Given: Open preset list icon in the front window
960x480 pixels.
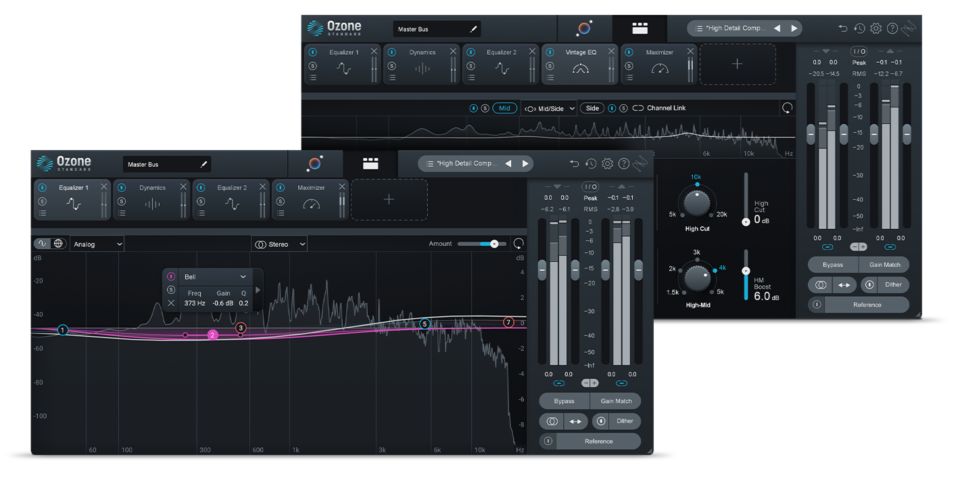Looking at the screenshot, I should pos(430,164).
